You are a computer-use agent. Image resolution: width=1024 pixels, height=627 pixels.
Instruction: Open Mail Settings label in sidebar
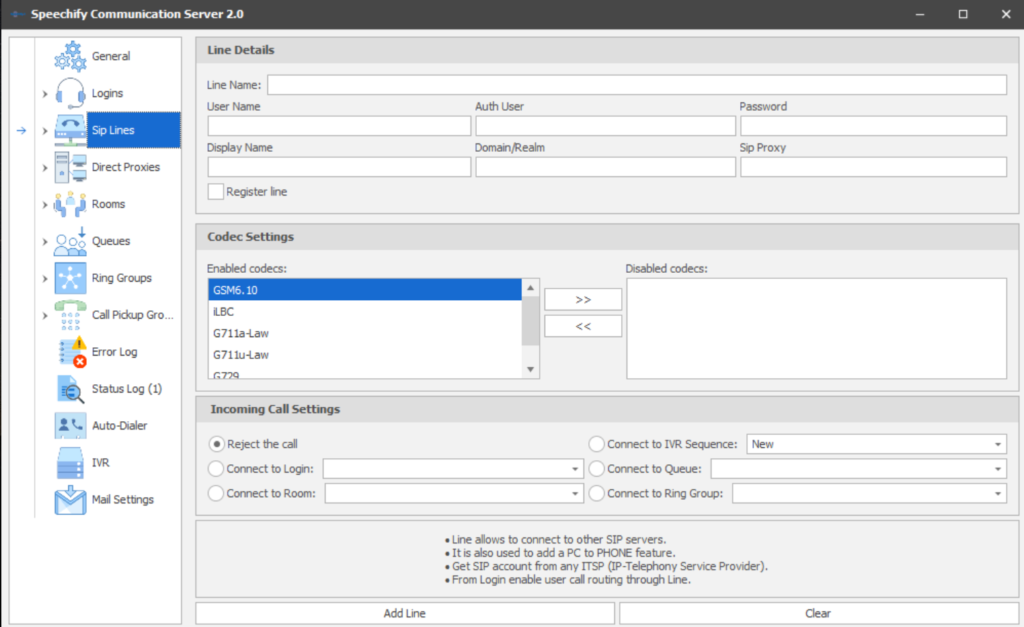pos(123,500)
